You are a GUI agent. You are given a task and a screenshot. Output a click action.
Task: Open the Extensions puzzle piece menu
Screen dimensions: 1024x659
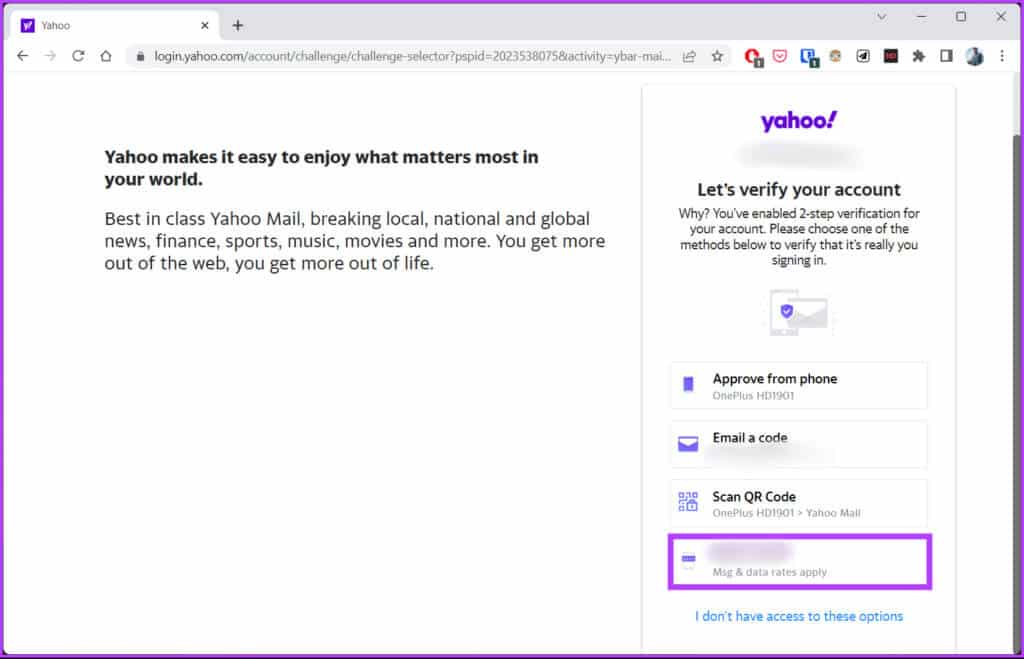click(918, 56)
